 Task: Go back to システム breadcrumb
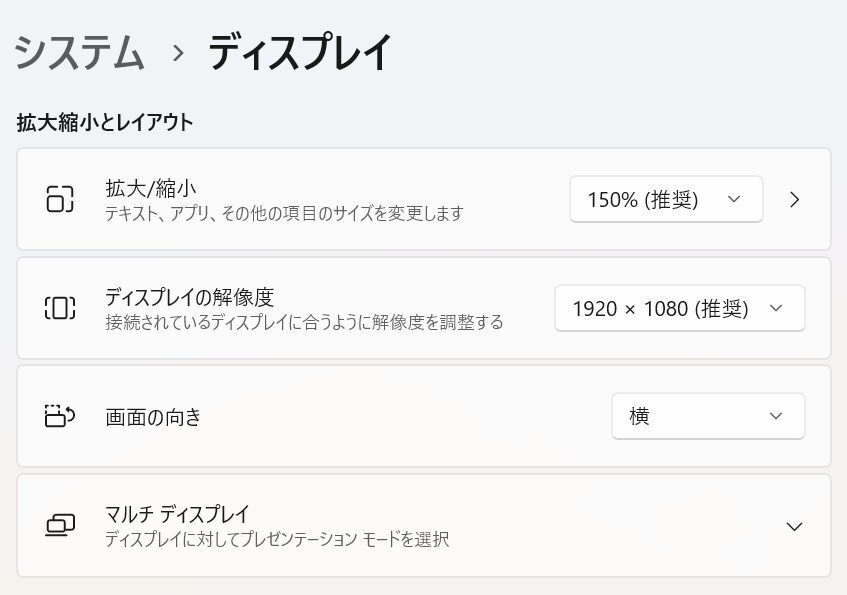coord(80,52)
